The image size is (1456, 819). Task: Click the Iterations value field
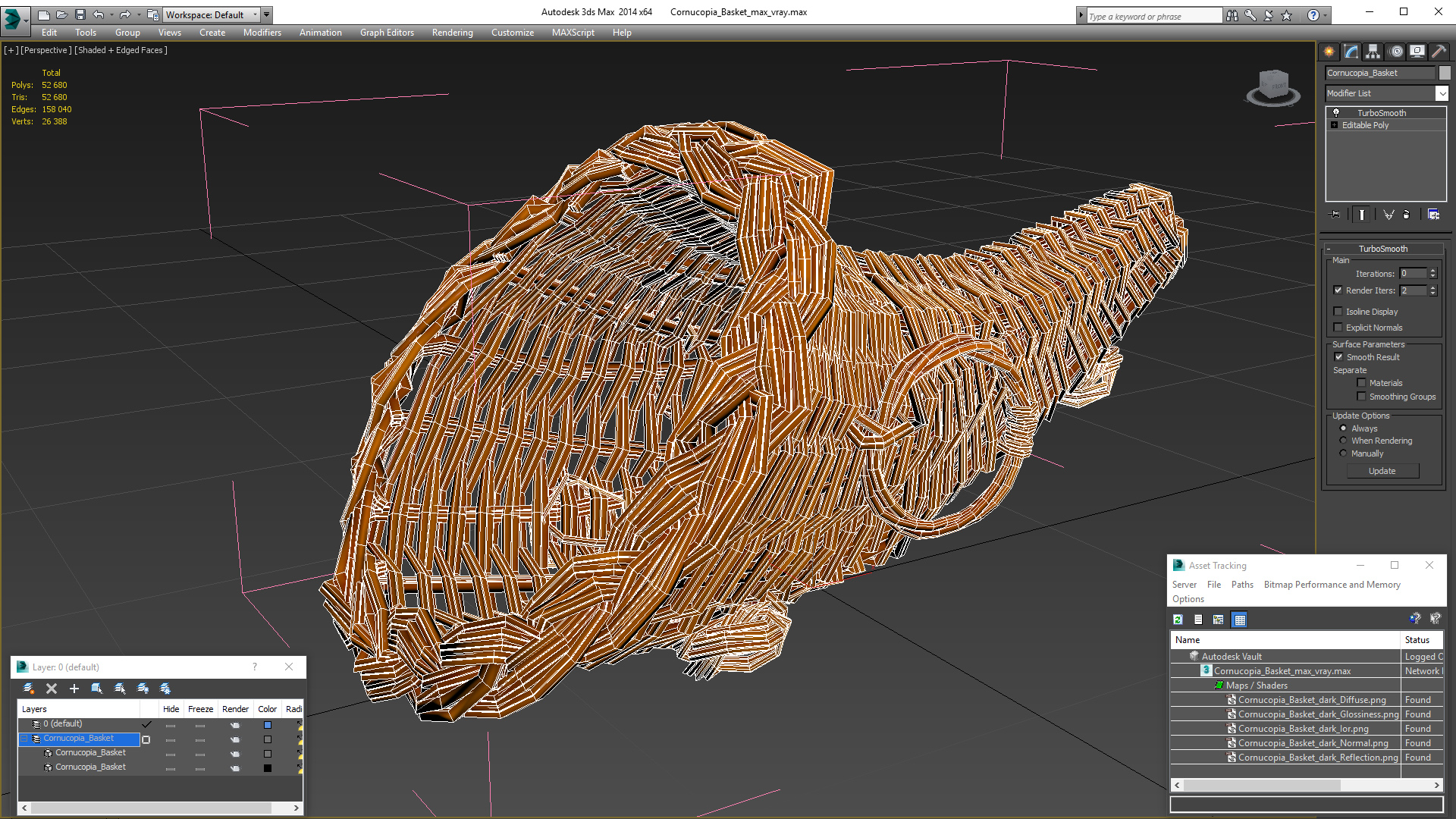[1414, 274]
